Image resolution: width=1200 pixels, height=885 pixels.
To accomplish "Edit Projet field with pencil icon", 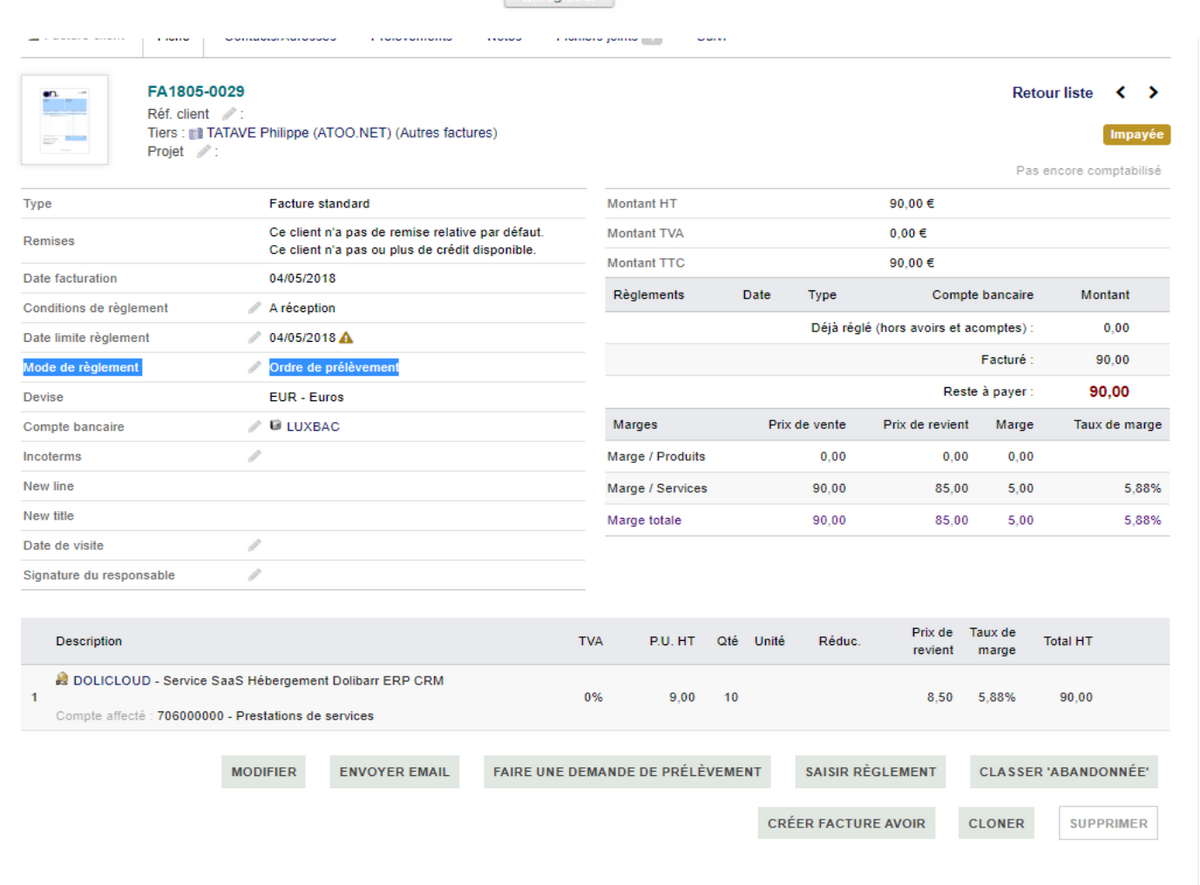I will pyautogui.click(x=204, y=151).
